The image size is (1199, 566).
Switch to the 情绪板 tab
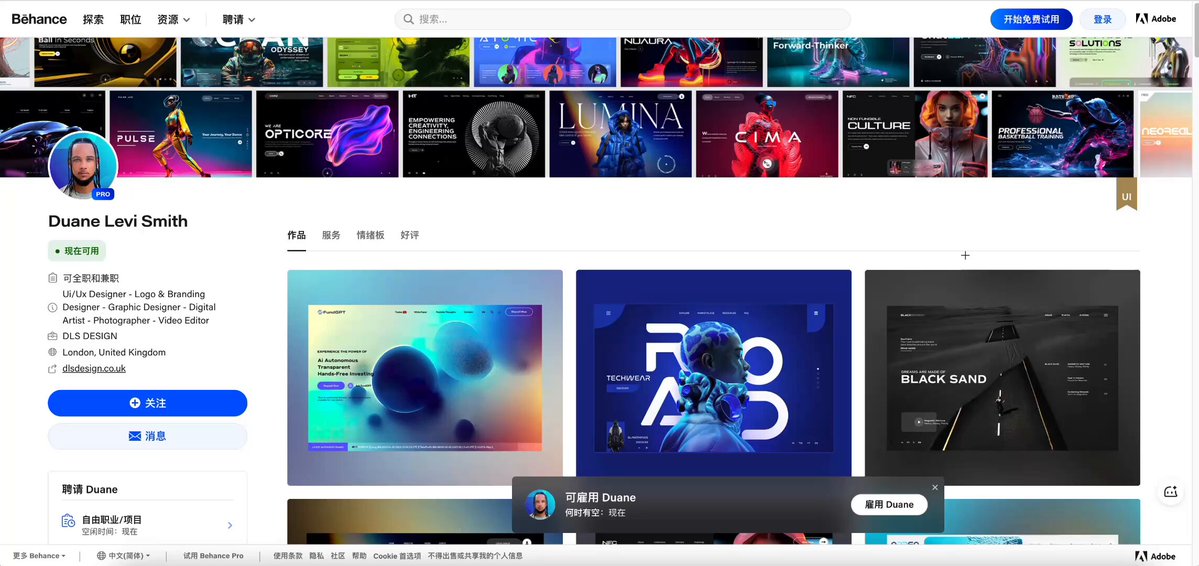tap(371, 236)
